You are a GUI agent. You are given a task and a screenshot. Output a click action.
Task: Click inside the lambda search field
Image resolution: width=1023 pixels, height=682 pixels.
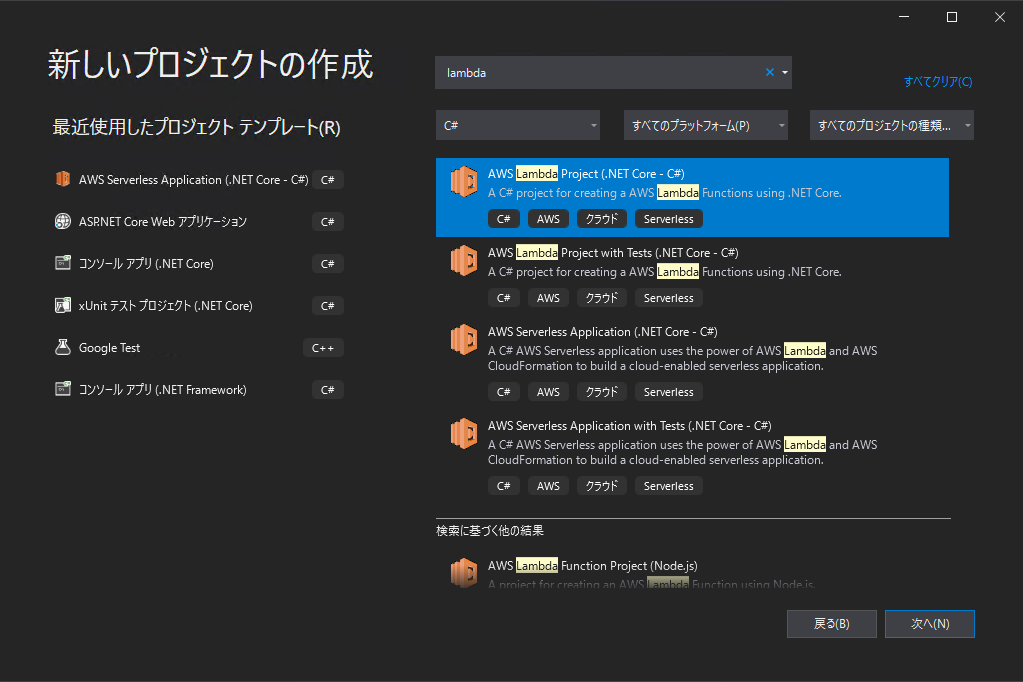tap(600, 71)
